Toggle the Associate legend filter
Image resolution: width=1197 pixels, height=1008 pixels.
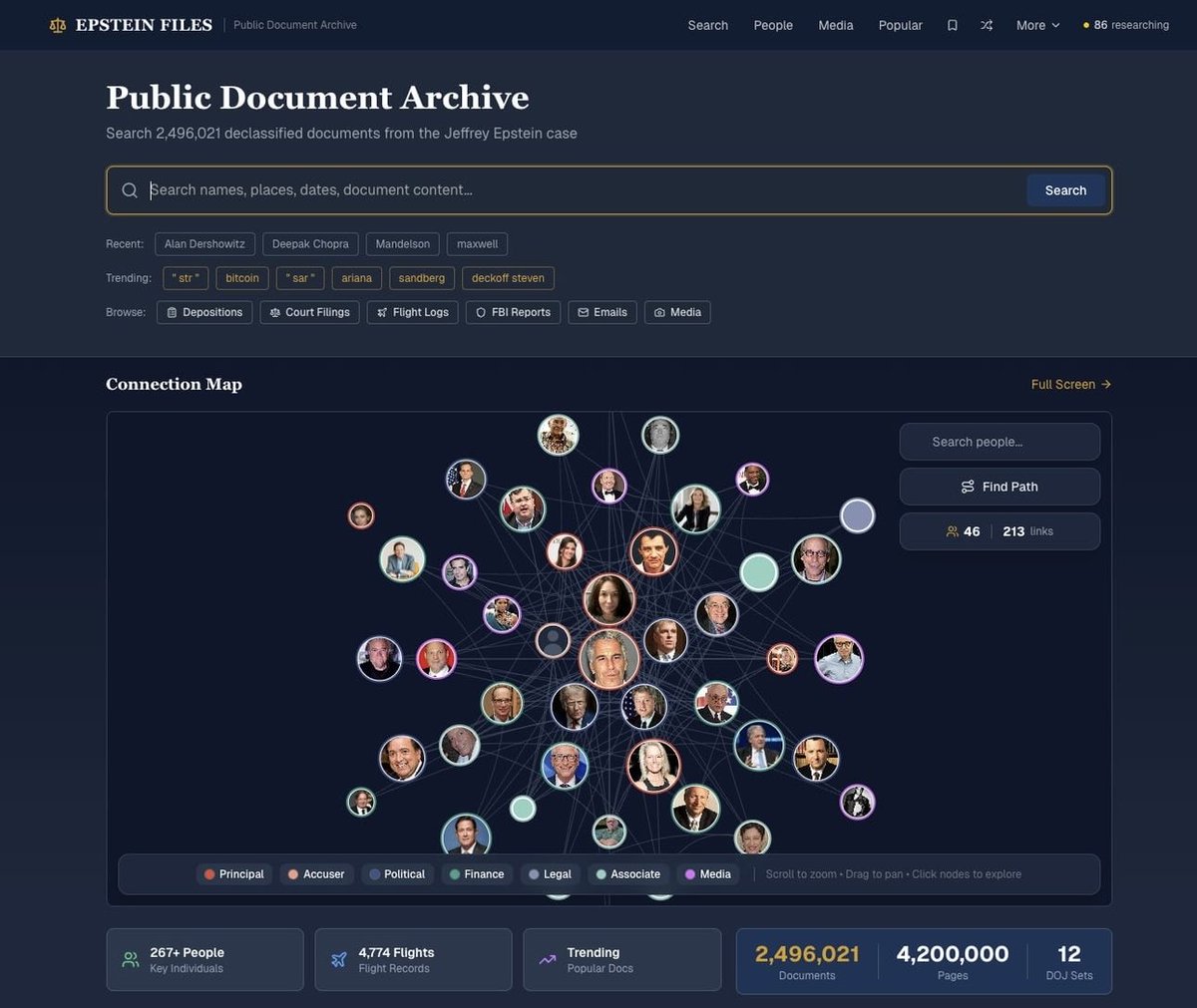628,874
